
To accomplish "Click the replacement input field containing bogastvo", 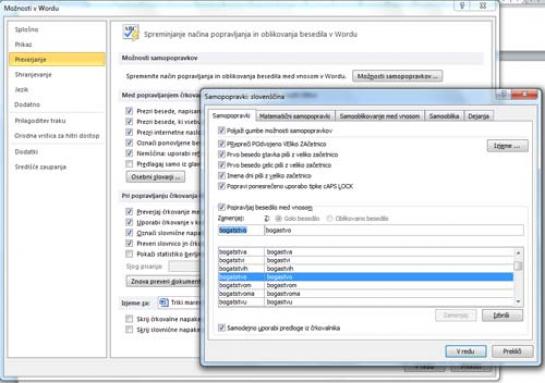I will tap(394, 230).
